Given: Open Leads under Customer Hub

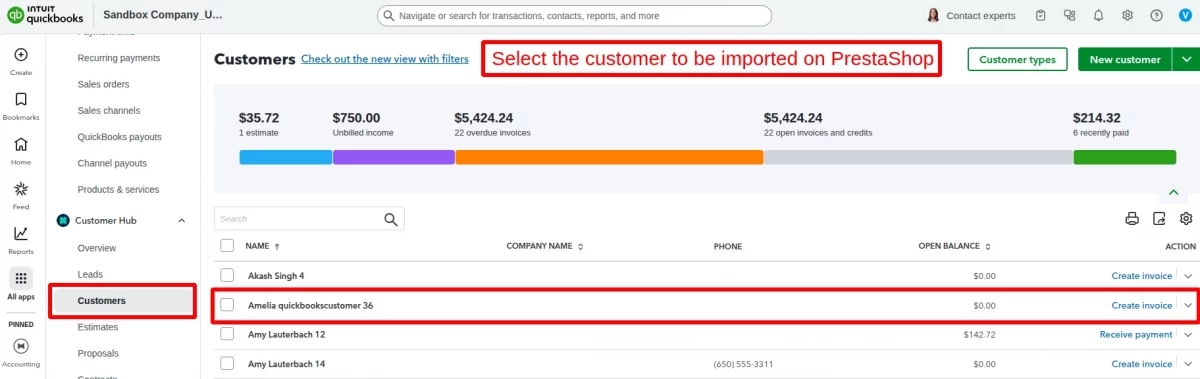Looking at the screenshot, I should coord(90,274).
